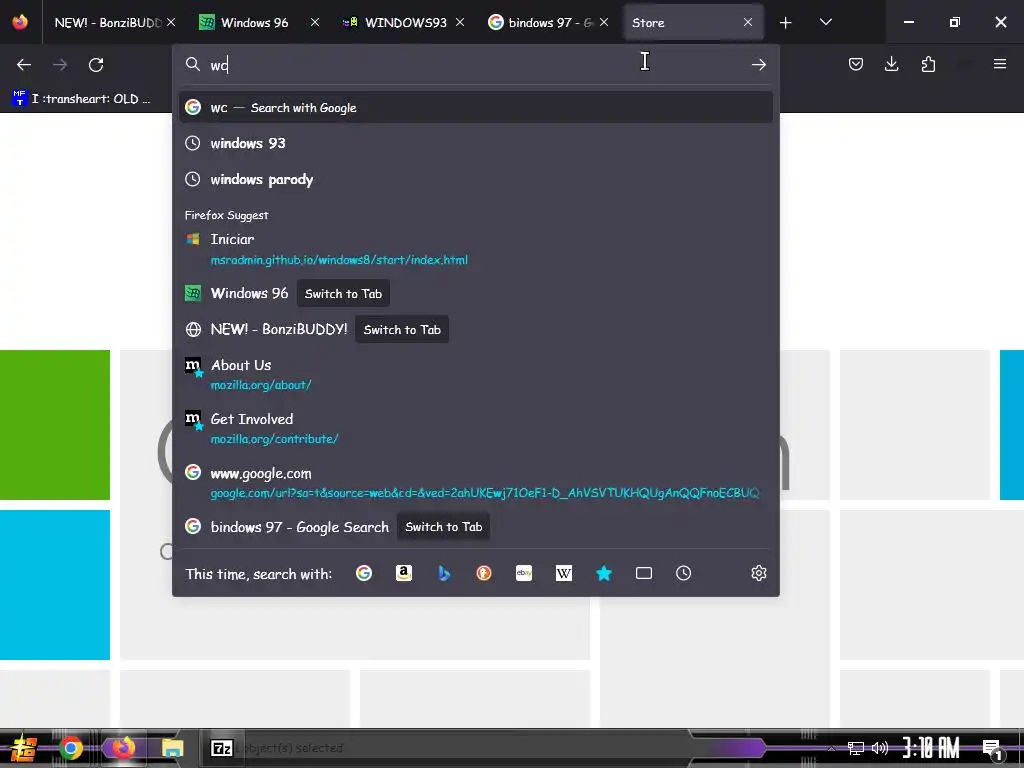Open 7-Zip window from taskbar

[222, 748]
